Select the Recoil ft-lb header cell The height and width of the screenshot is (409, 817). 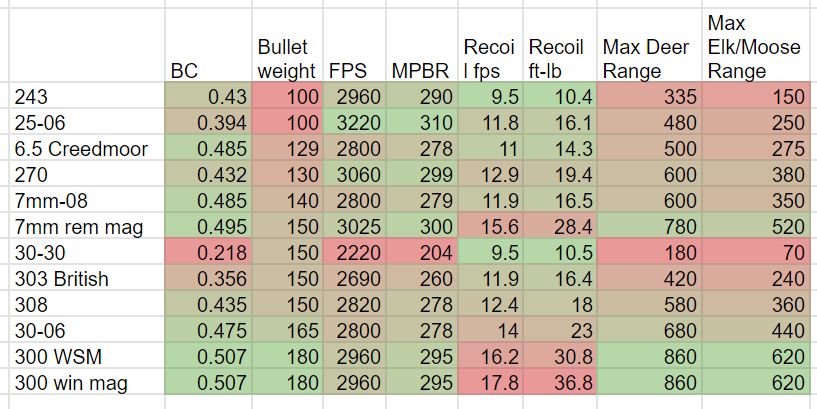(x=560, y=45)
